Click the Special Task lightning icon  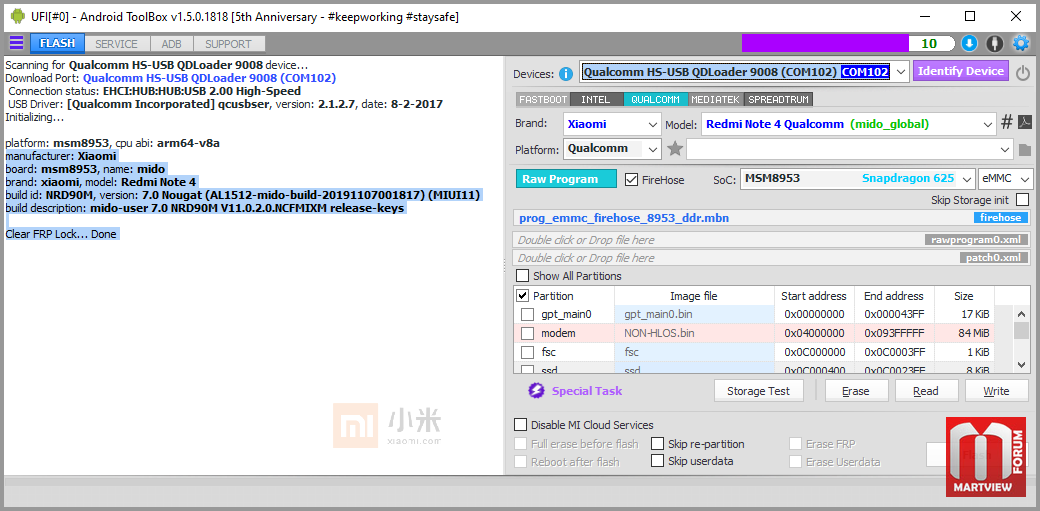tap(536, 391)
